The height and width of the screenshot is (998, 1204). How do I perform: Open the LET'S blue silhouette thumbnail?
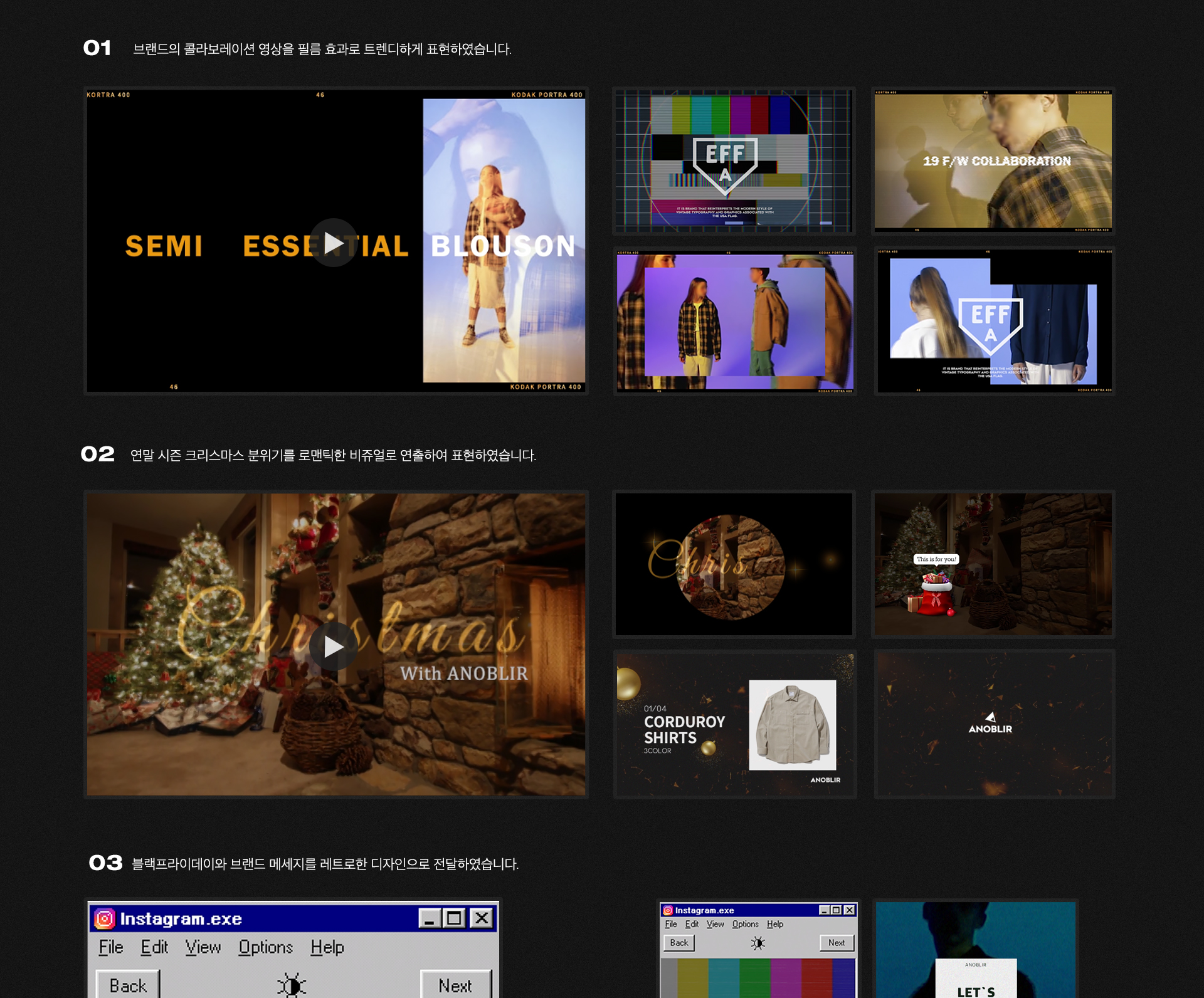975,950
